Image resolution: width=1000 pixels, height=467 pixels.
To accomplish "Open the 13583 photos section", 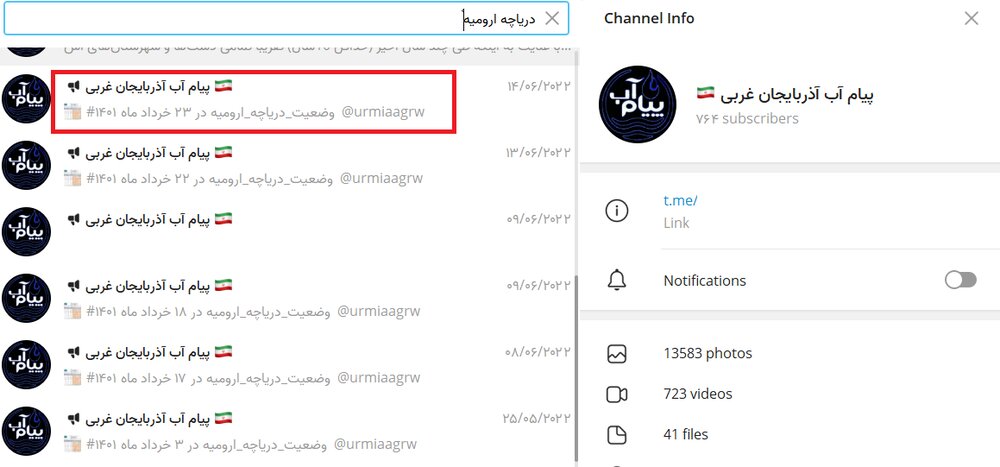I will point(707,353).
